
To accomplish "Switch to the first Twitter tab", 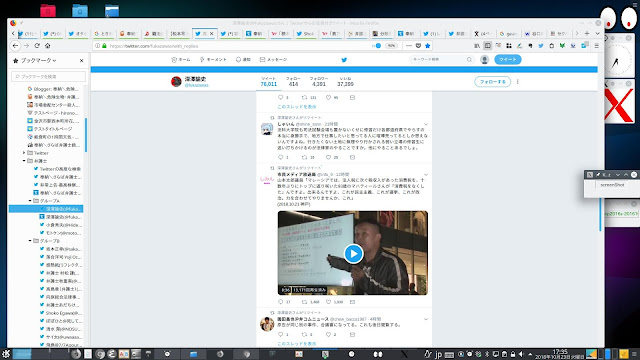I will (x=28, y=33).
